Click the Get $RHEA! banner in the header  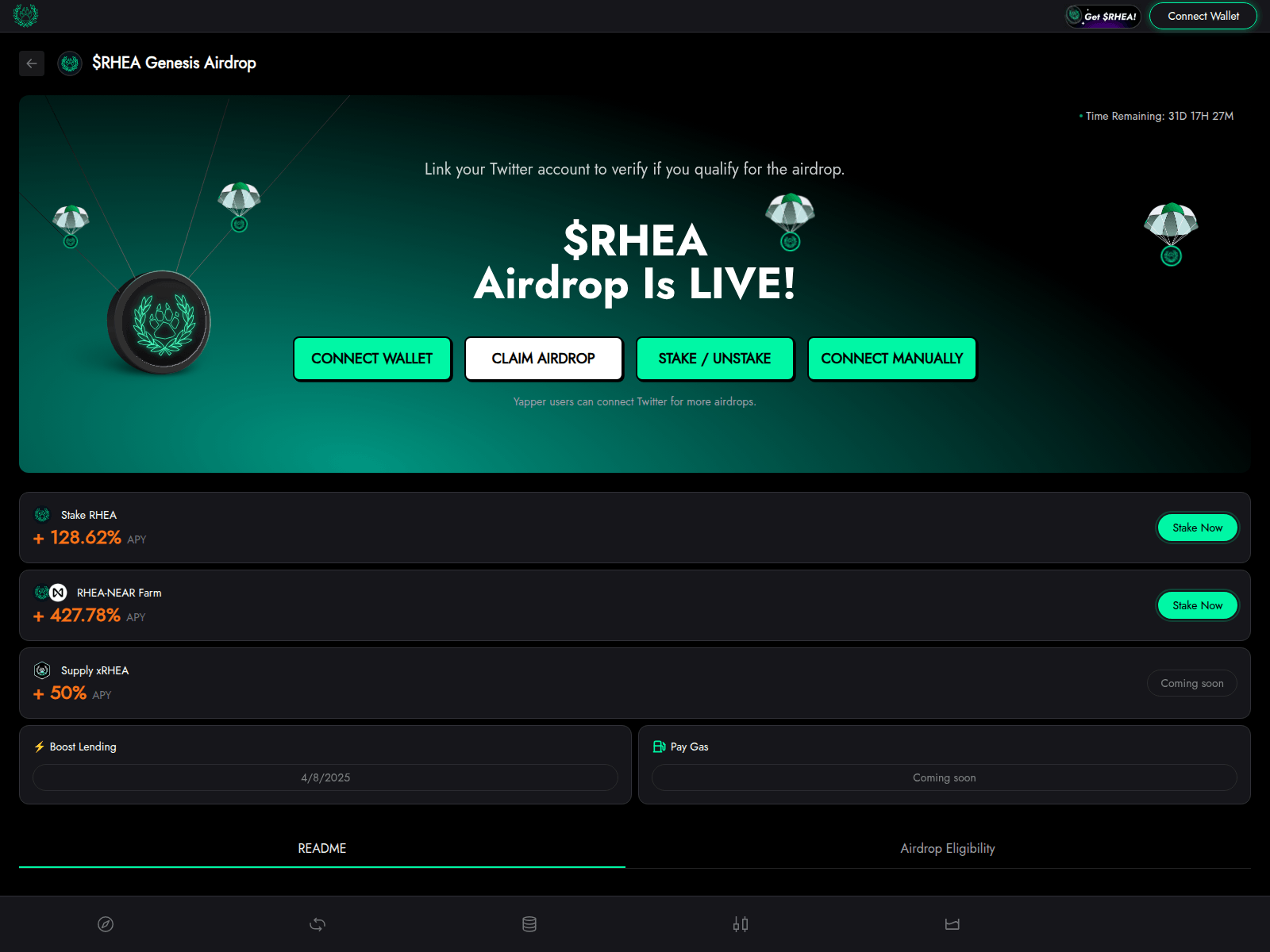click(x=1103, y=15)
